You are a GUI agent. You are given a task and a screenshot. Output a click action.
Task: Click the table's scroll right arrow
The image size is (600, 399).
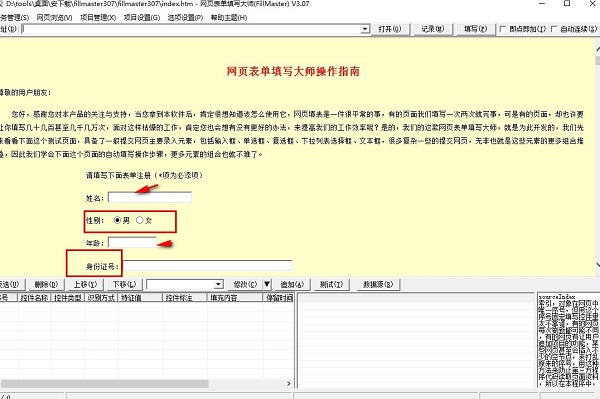click(x=289, y=383)
